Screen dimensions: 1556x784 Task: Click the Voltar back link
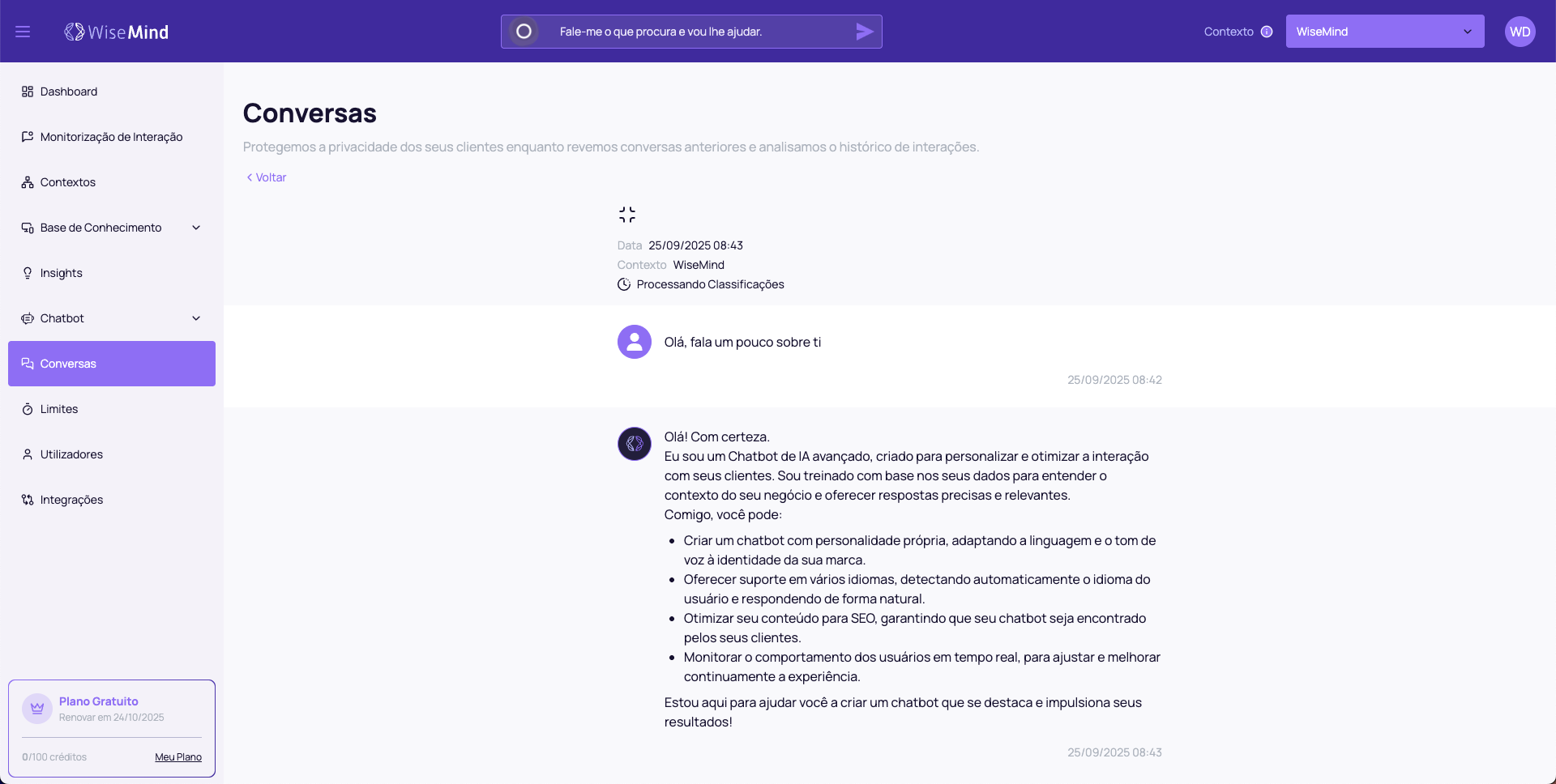(267, 177)
